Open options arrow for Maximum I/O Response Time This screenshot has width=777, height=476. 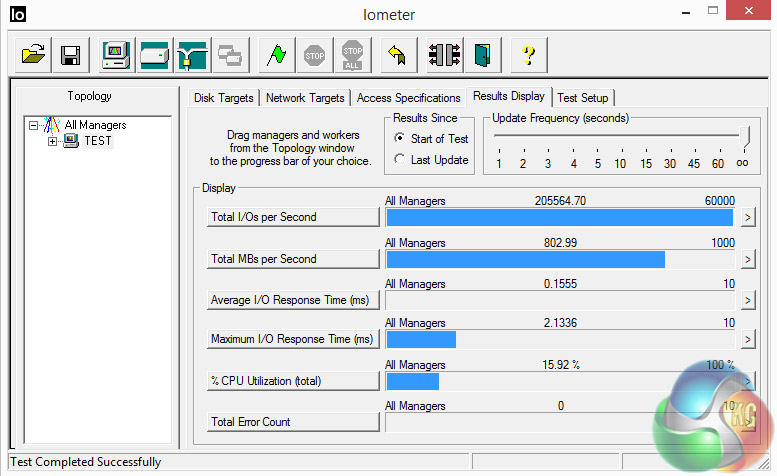click(x=748, y=339)
